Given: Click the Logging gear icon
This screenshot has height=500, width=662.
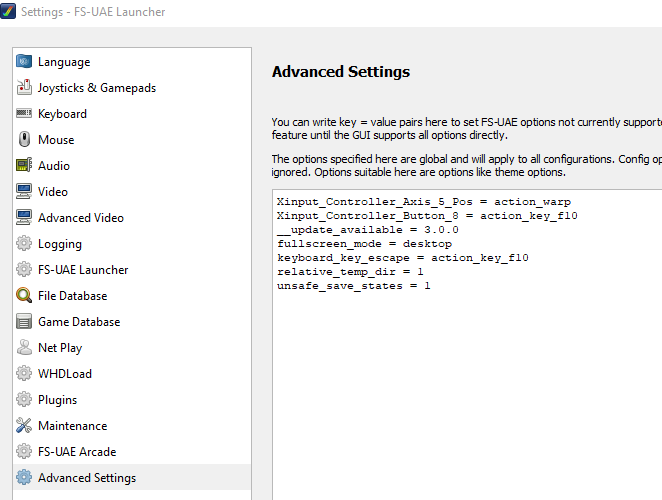Looking at the screenshot, I should pyautogui.click(x=24, y=243).
